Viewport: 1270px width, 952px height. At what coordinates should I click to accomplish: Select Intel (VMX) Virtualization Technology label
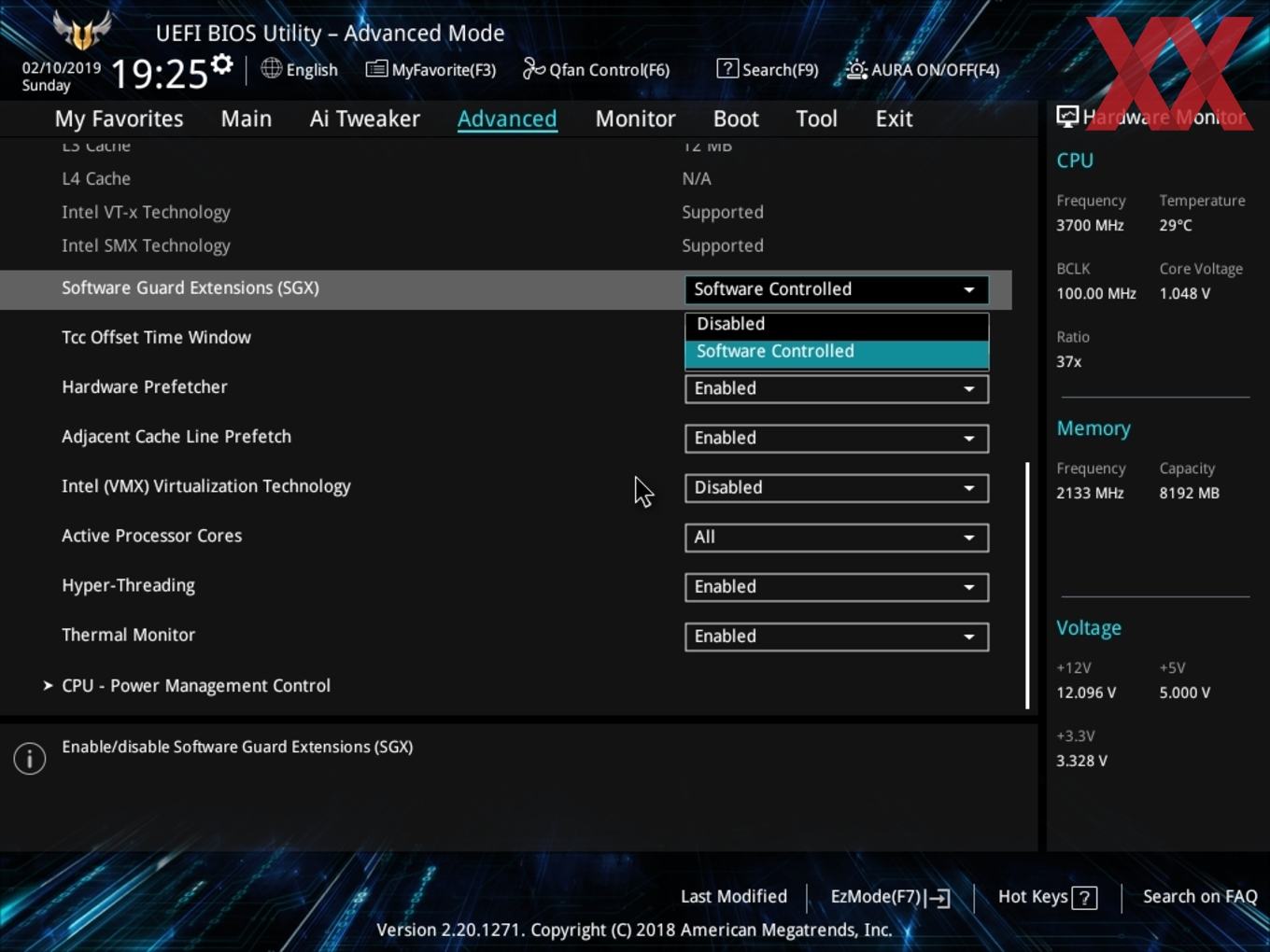(x=206, y=485)
